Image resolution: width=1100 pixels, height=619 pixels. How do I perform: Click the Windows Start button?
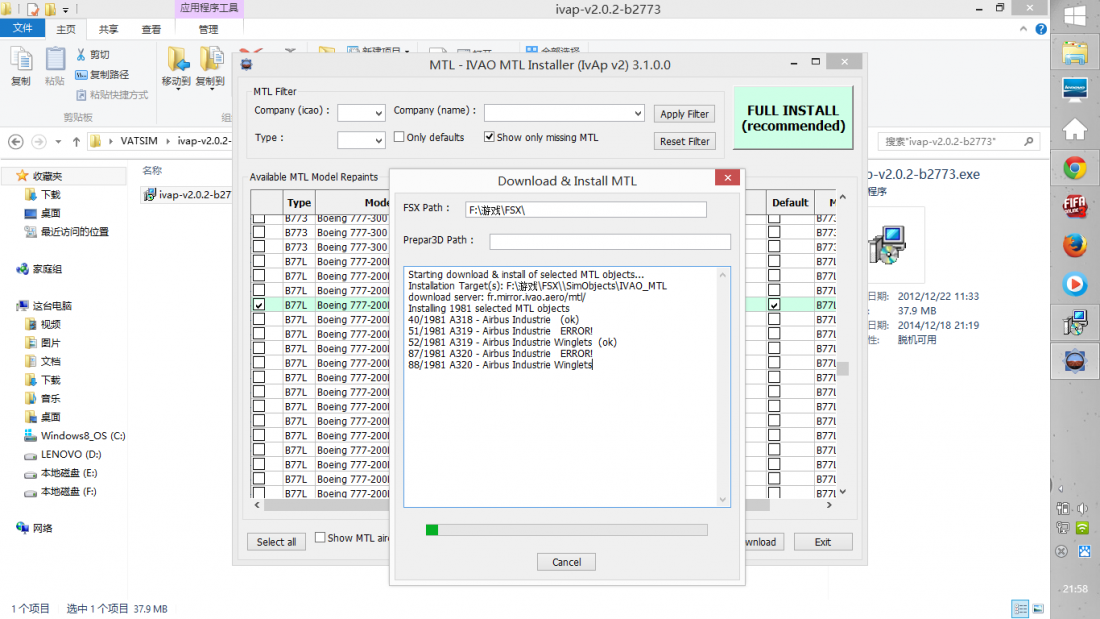pyautogui.click(x=1075, y=15)
